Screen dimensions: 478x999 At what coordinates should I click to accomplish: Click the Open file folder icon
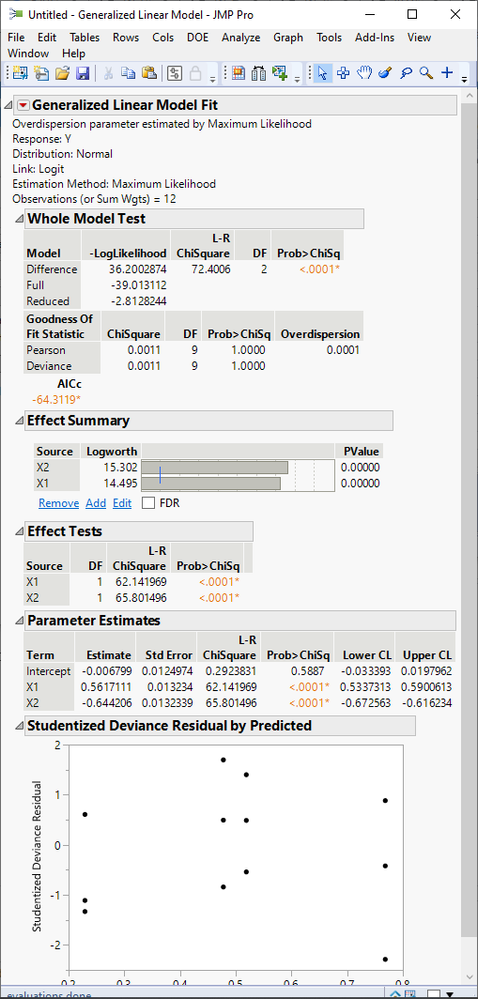click(x=62, y=74)
